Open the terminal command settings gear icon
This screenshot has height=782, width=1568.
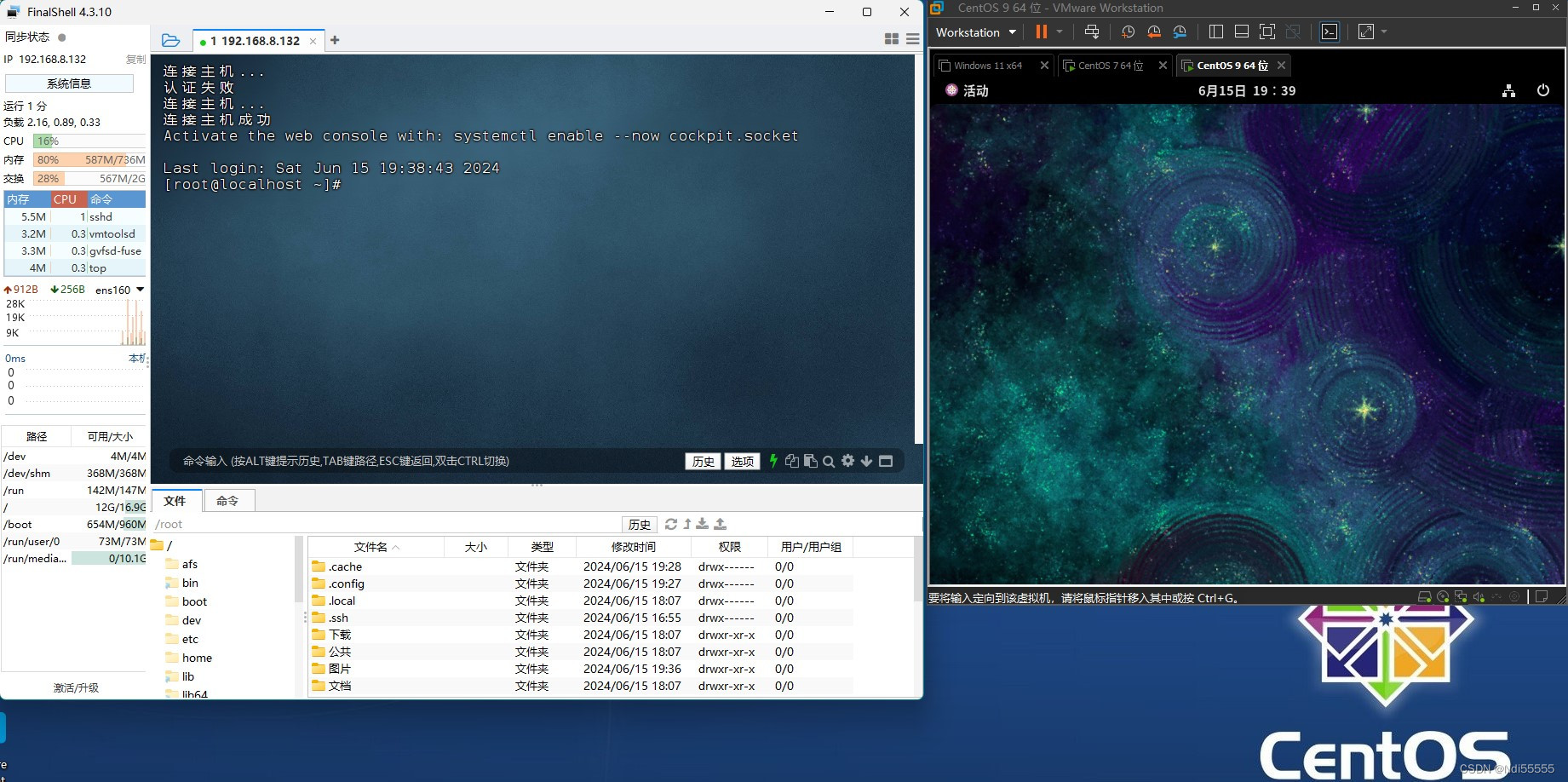pos(847,461)
